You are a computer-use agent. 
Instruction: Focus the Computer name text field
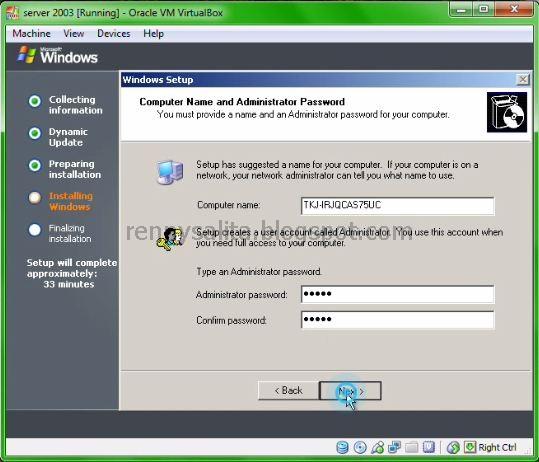click(398, 206)
